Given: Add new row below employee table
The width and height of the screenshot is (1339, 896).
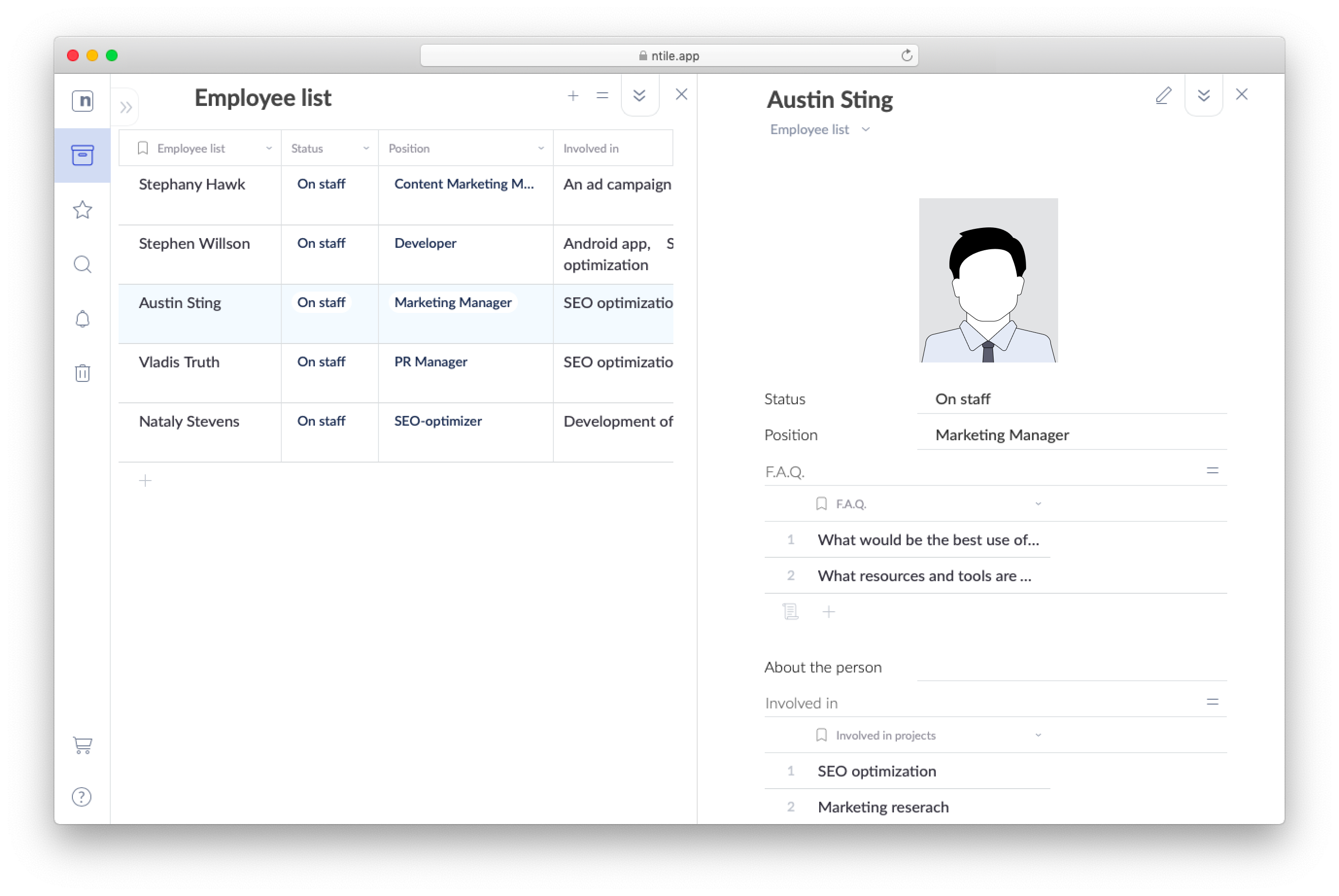Looking at the screenshot, I should tap(145, 481).
